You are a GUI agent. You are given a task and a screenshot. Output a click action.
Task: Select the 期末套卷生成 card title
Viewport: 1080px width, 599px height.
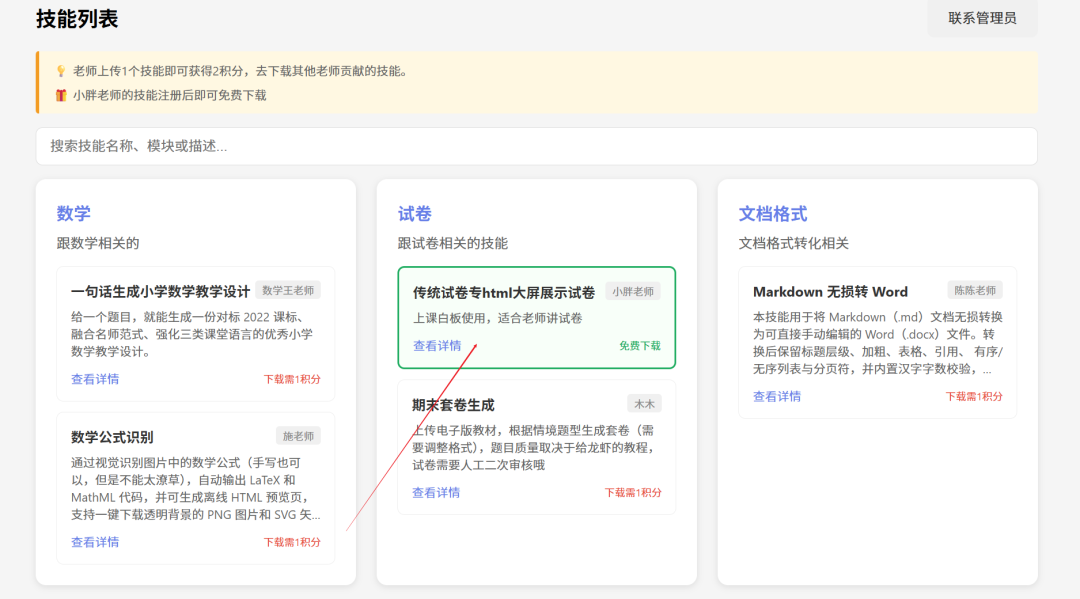click(x=453, y=405)
